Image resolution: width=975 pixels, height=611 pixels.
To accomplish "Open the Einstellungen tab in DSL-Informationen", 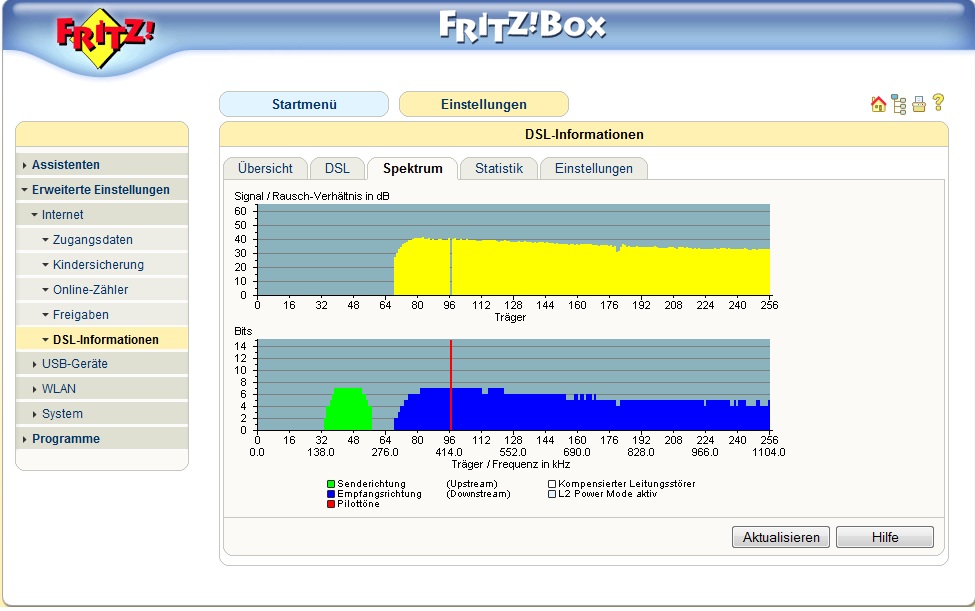I will point(594,168).
